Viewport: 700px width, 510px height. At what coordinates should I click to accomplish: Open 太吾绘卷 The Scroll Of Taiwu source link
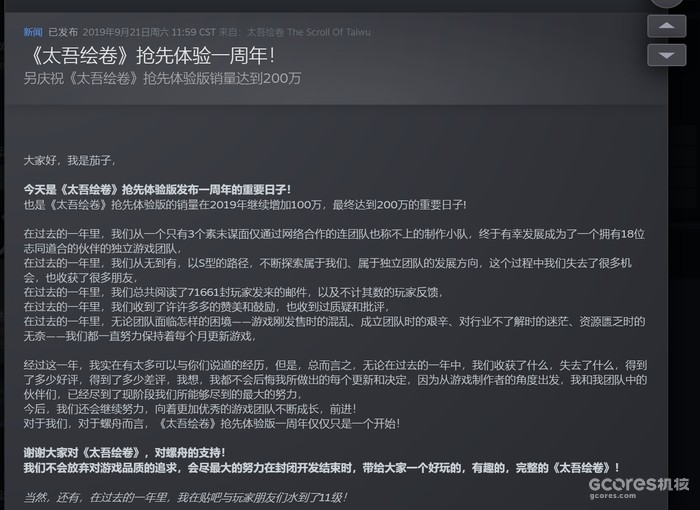(x=308, y=32)
